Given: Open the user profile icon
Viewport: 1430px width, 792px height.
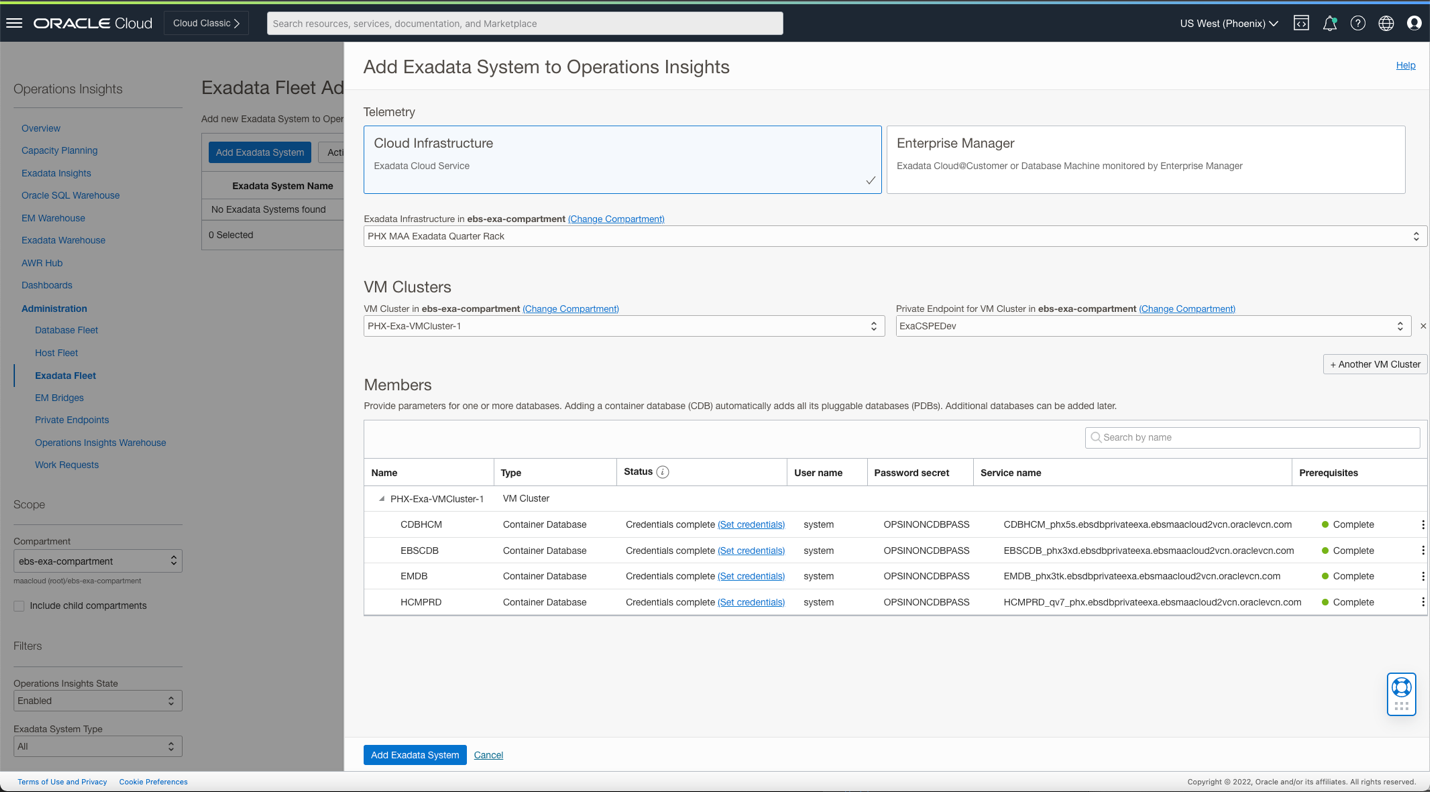Looking at the screenshot, I should [x=1414, y=23].
